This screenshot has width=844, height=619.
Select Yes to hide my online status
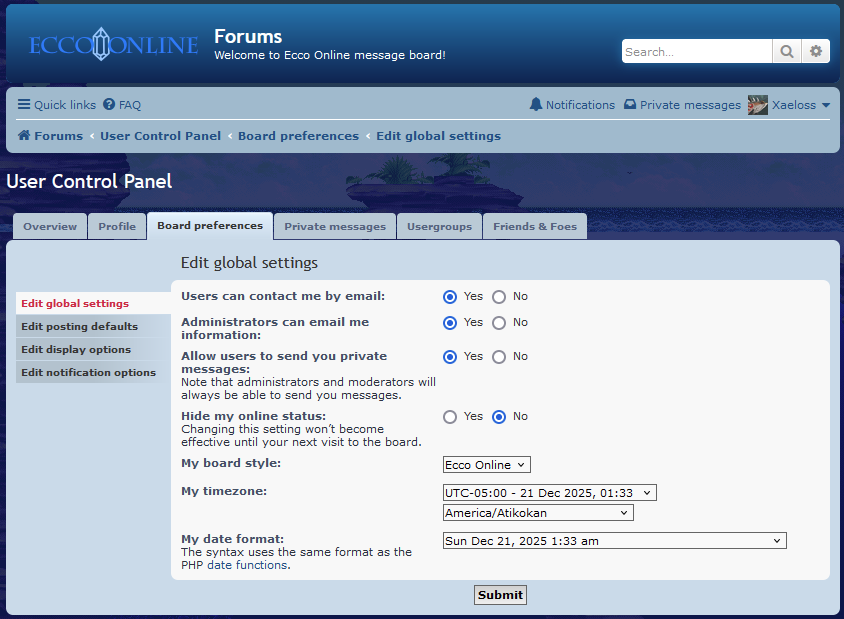tap(450, 417)
